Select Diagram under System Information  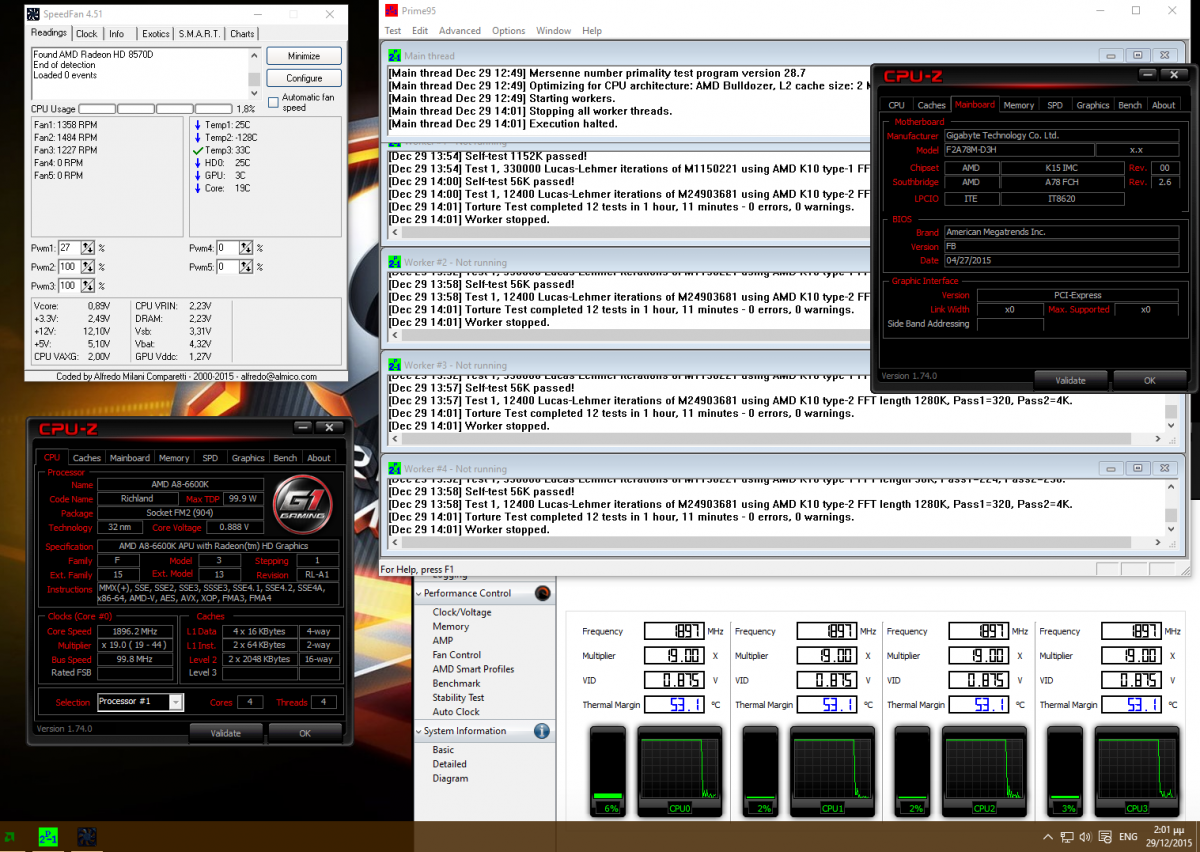point(450,778)
